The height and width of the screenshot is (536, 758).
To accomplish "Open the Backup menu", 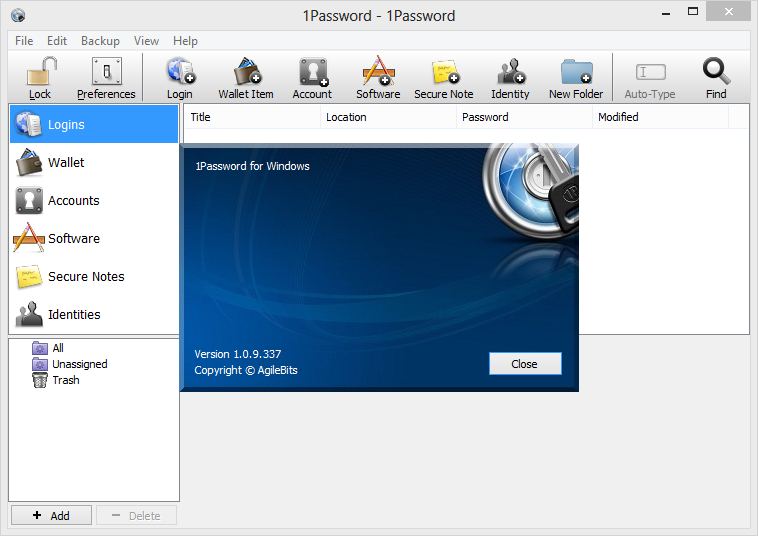I will (100, 41).
